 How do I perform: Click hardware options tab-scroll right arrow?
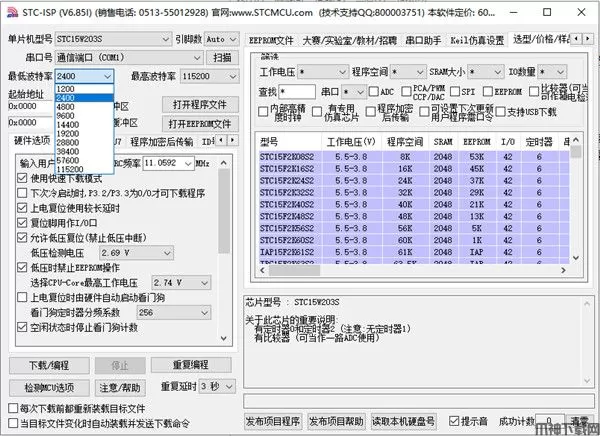[x=233, y=140]
